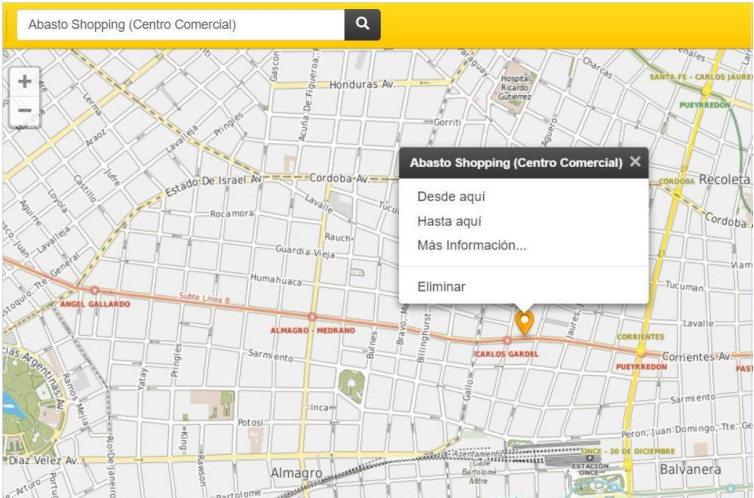
Task: Click the "Recoleta" neighborhood label
Action: click(724, 180)
